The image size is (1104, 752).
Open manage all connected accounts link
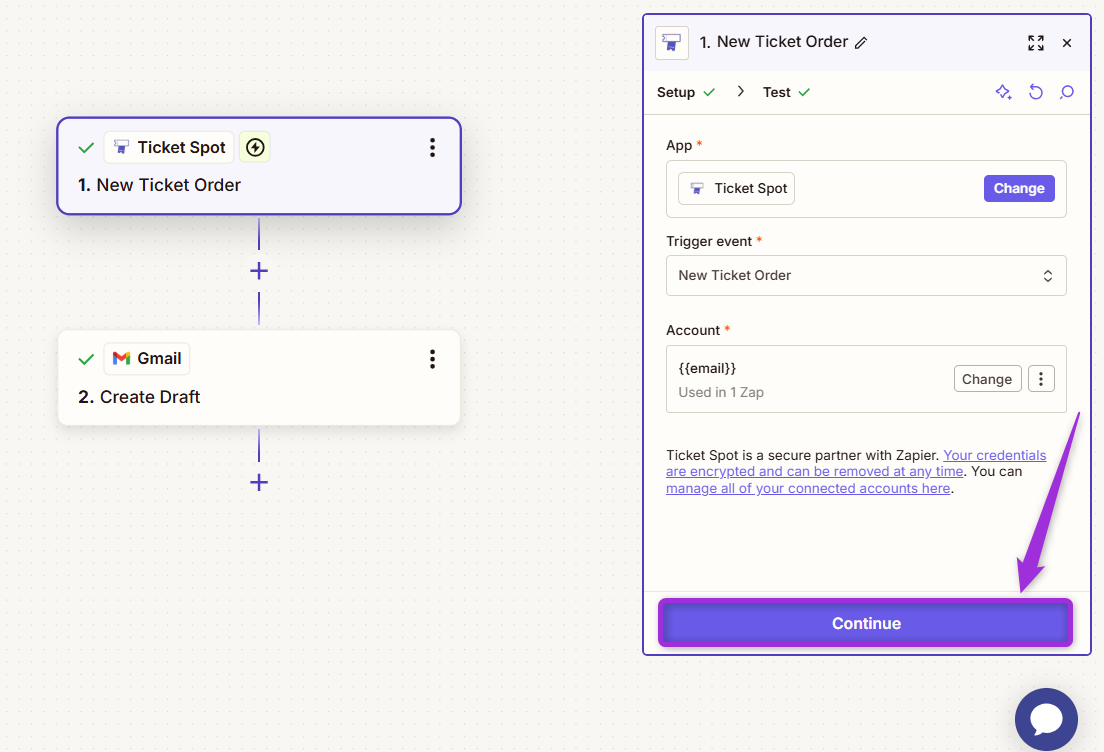click(x=808, y=488)
